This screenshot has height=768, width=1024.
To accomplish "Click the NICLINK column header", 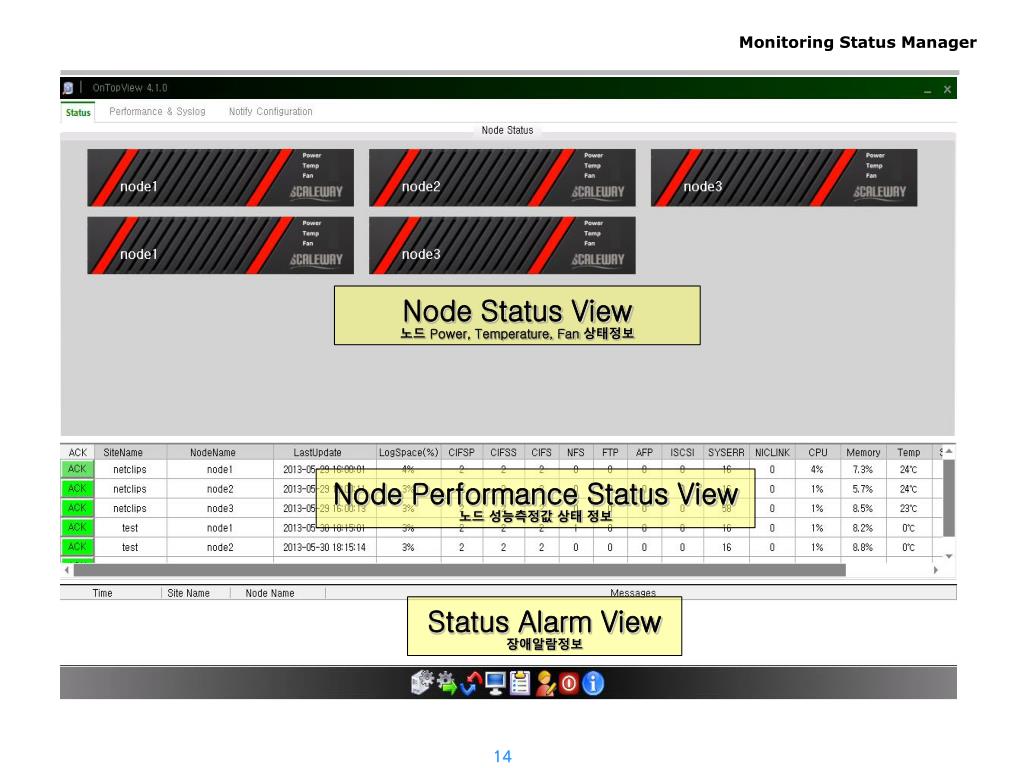I will tap(772, 452).
